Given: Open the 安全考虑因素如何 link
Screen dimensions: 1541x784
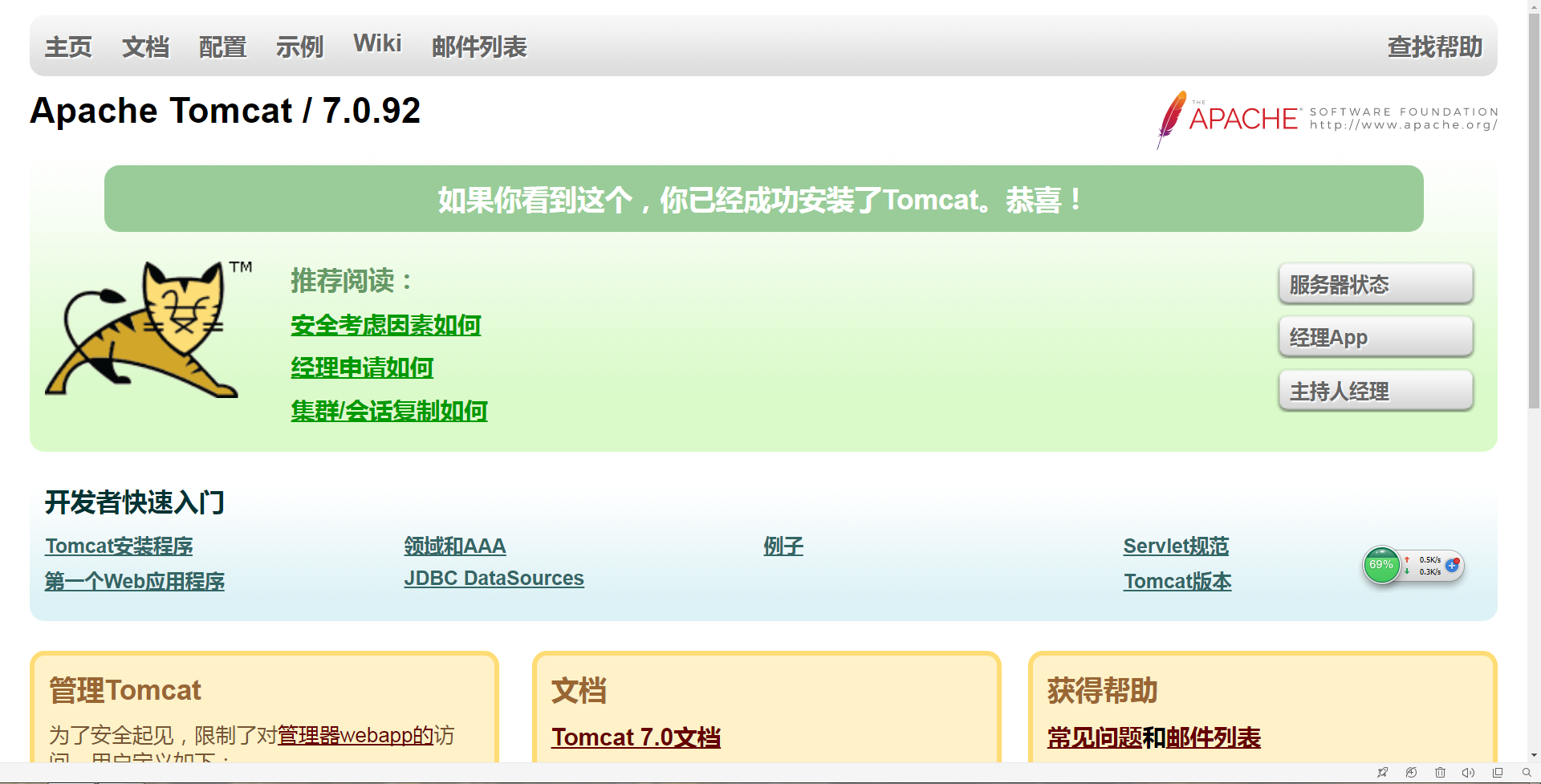Looking at the screenshot, I should pos(385,325).
